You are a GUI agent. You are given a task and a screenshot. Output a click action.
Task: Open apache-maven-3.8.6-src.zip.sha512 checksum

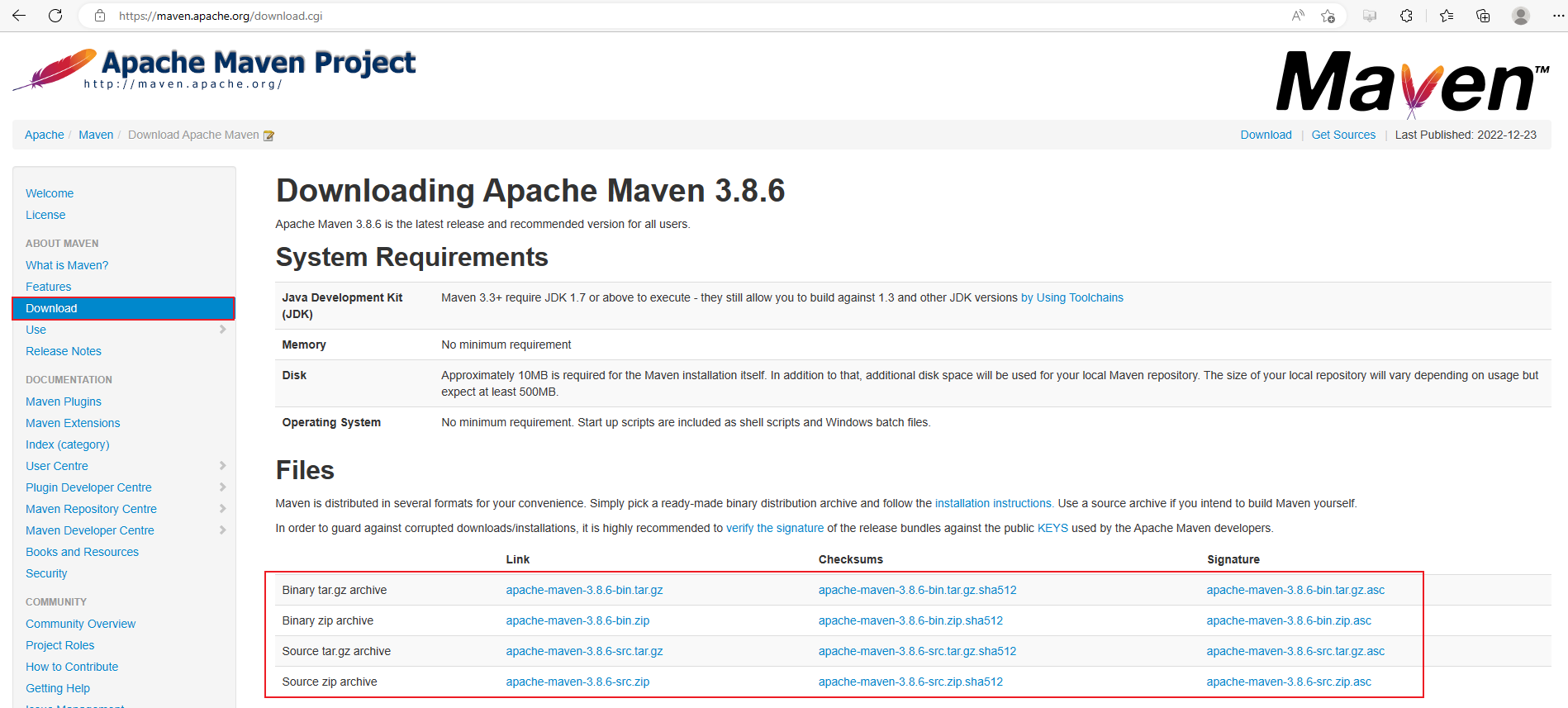pyautogui.click(x=910, y=682)
